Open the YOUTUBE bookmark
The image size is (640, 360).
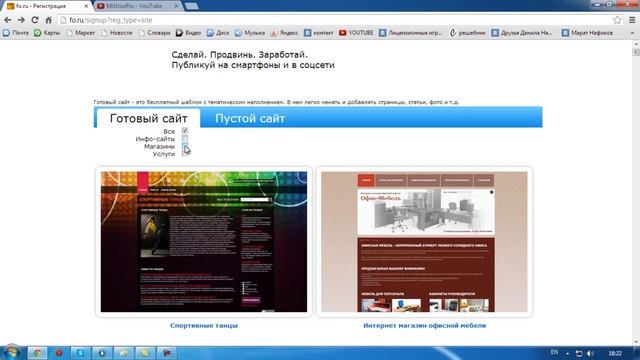[x=356, y=33]
